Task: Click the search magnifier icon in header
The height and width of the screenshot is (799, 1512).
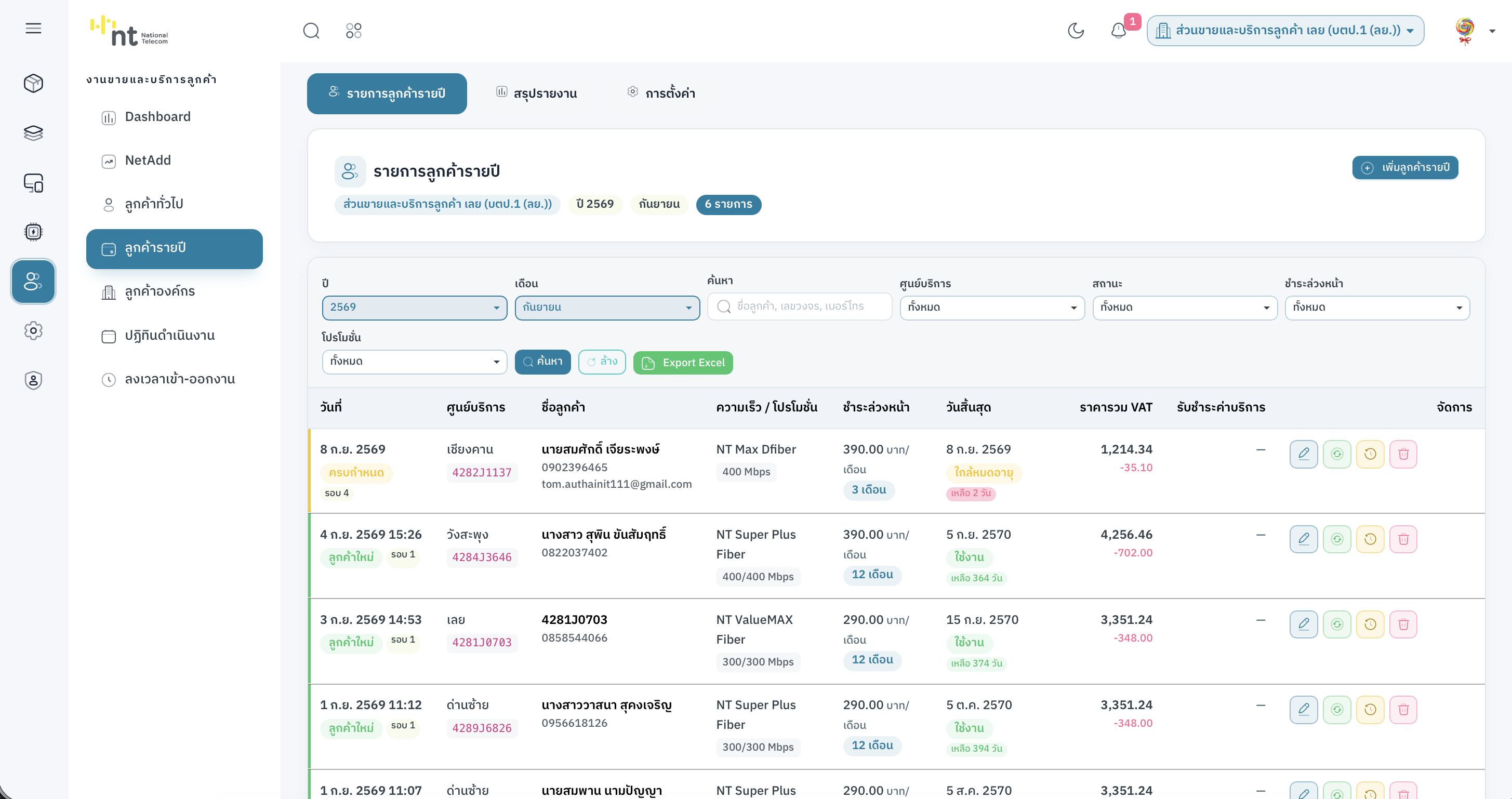Action: pos(311,31)
